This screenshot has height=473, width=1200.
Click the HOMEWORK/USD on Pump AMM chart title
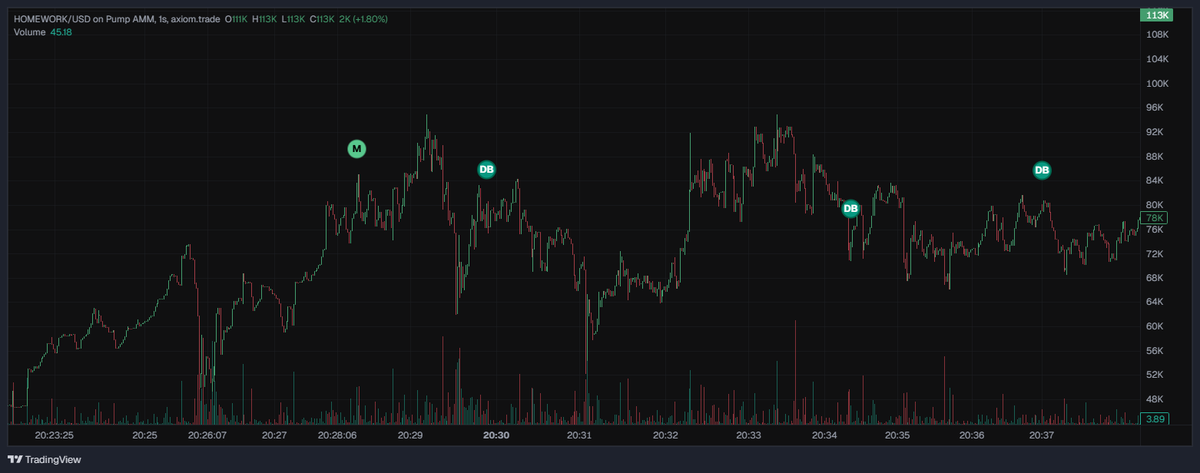(117, 19)
